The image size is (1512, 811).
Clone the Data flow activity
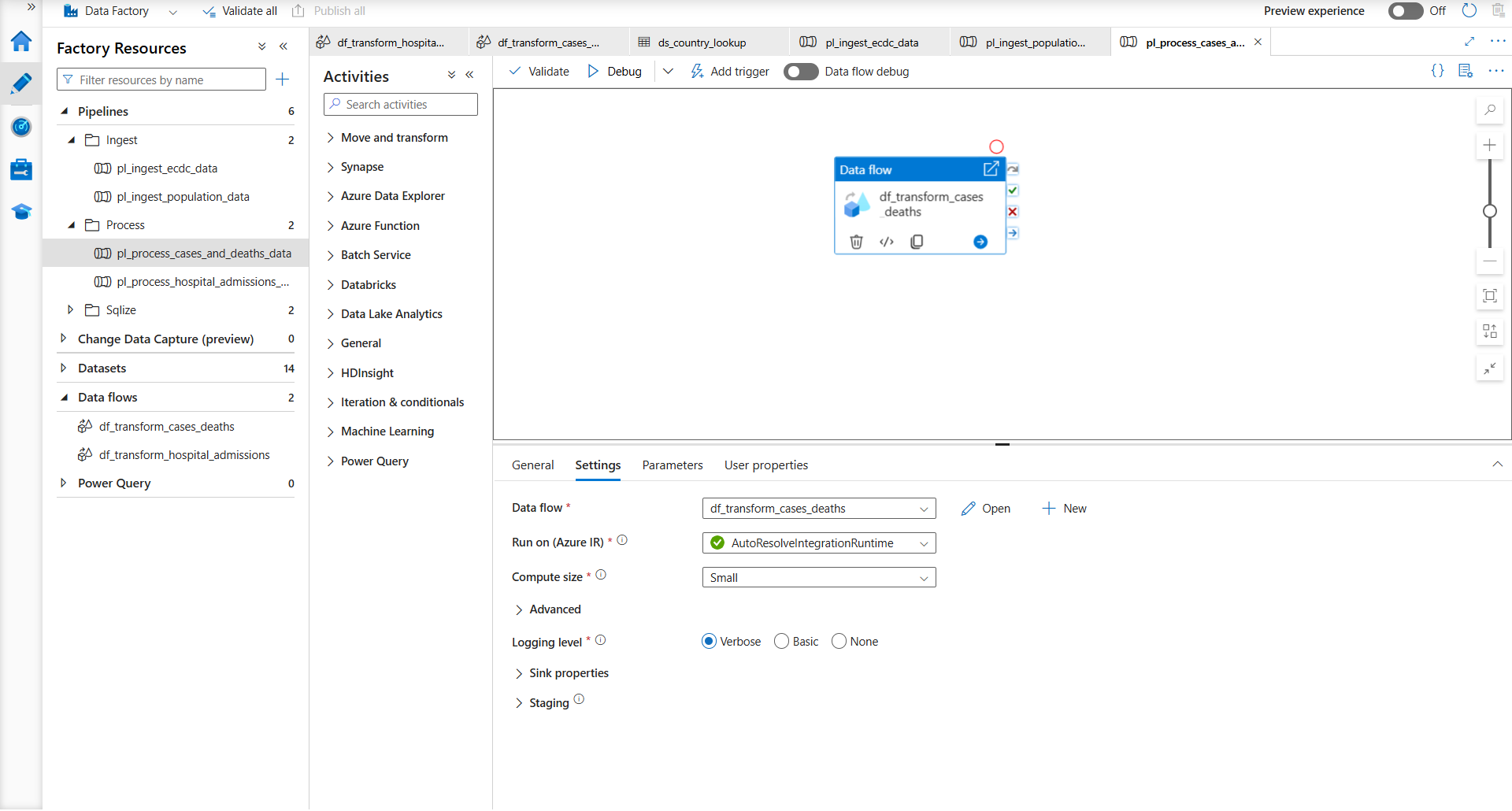click(x=917, y=242)
